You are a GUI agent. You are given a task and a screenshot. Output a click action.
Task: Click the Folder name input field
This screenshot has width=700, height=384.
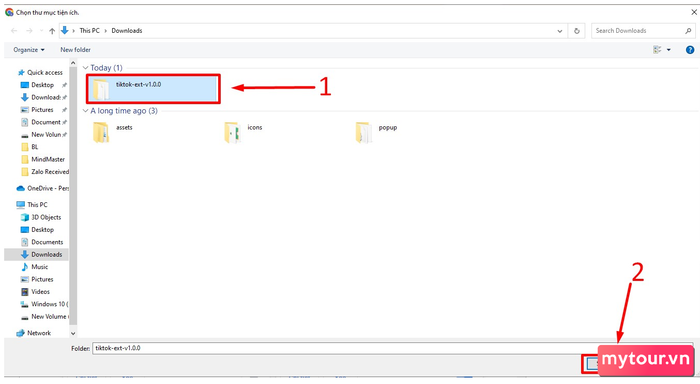[x=392, y=348]
